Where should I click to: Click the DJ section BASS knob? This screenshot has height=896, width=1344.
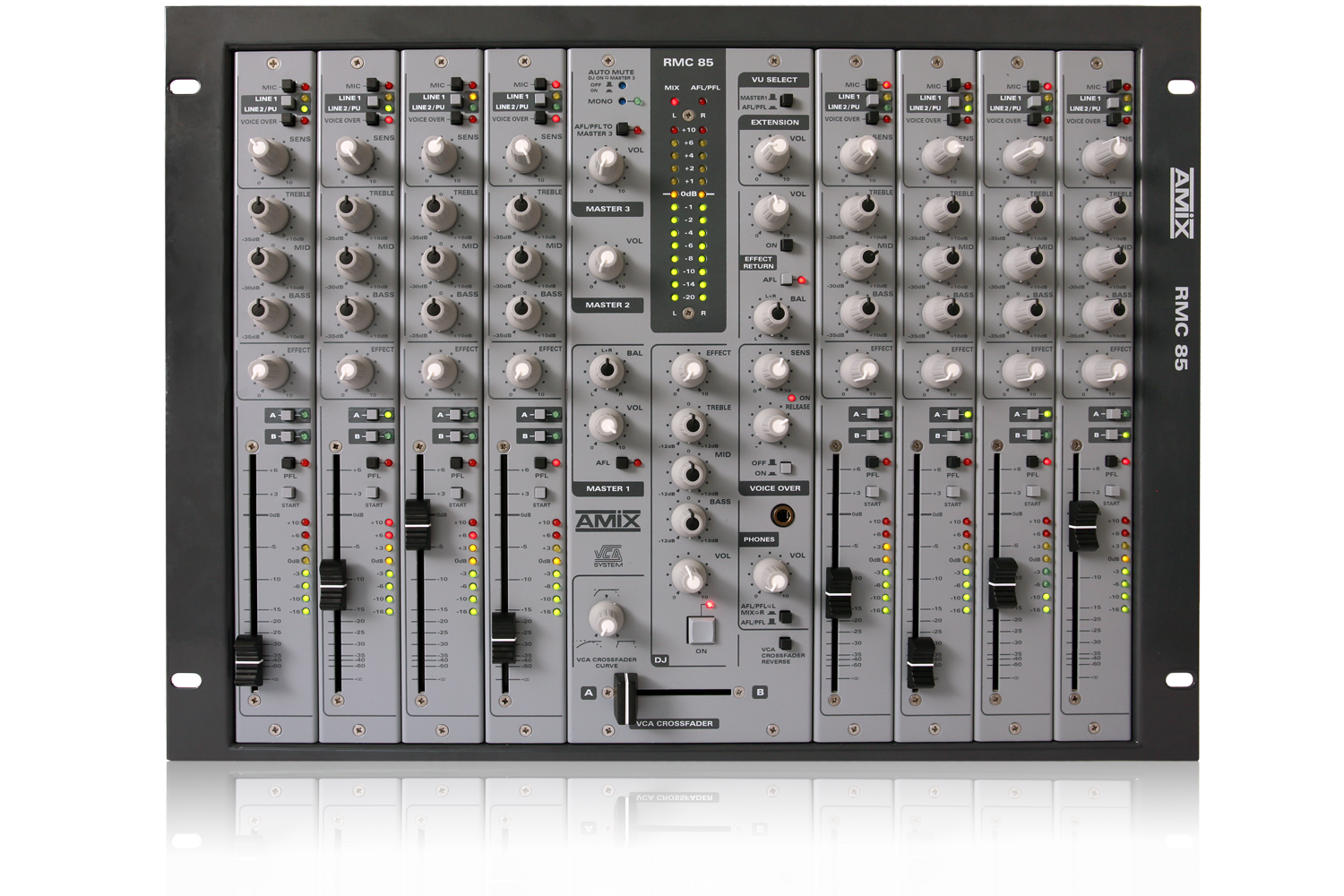coord(690,520)
